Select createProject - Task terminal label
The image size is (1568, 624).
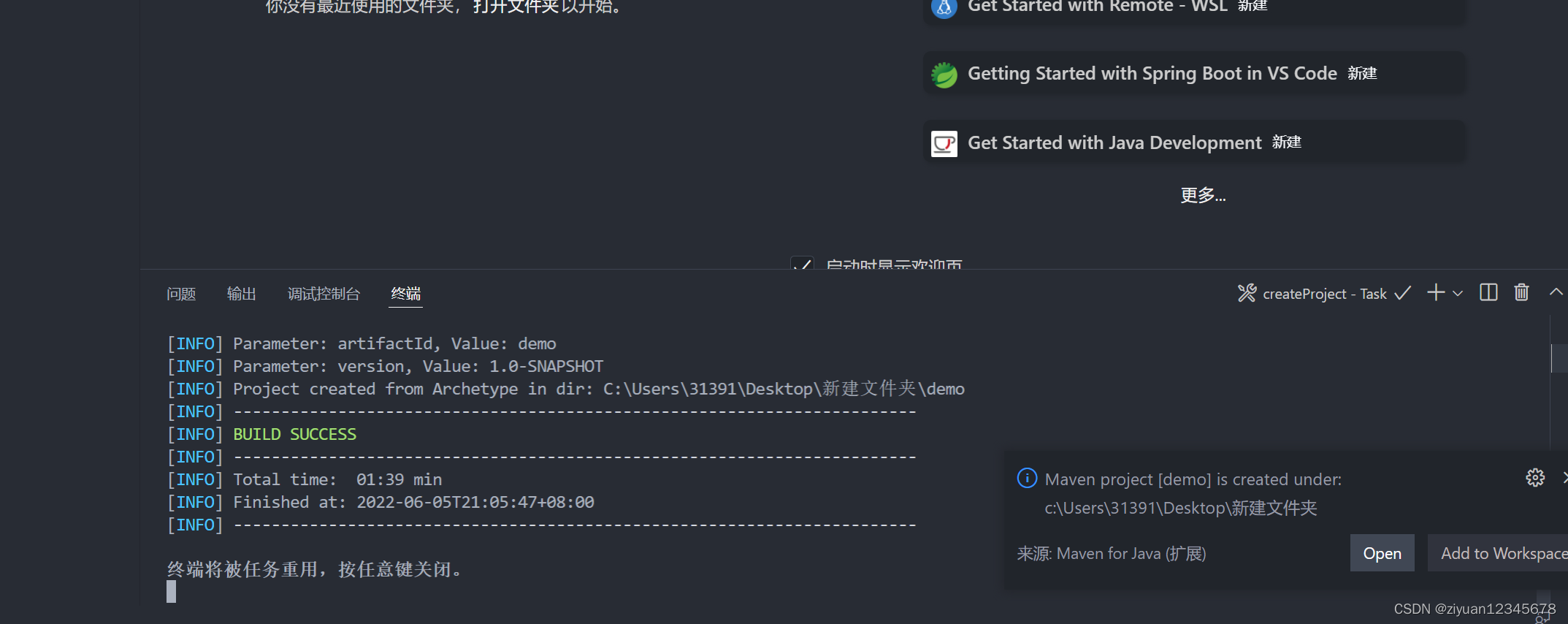click(1325, 294)
